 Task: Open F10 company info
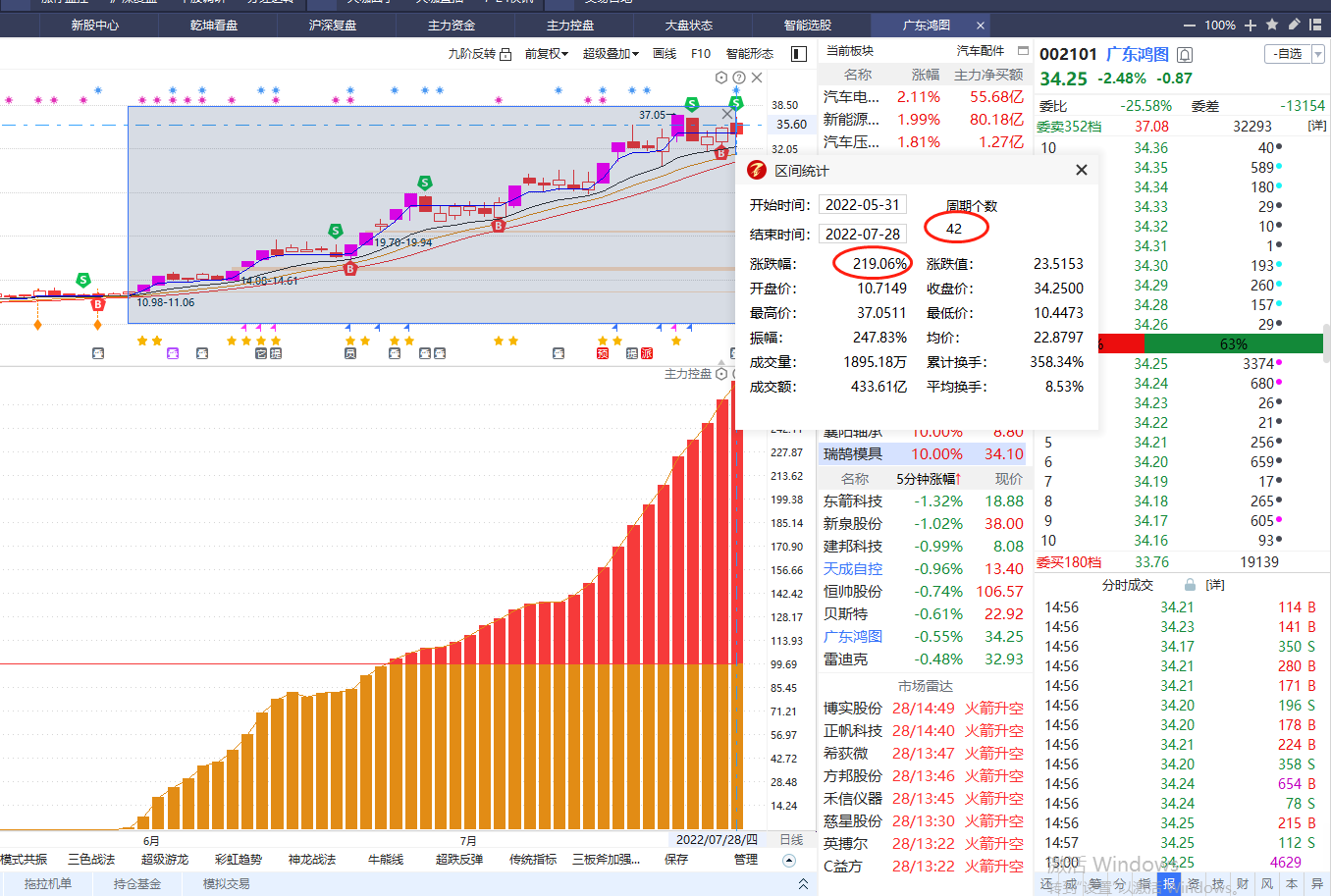pyautogui.click(x=701, y=54)
